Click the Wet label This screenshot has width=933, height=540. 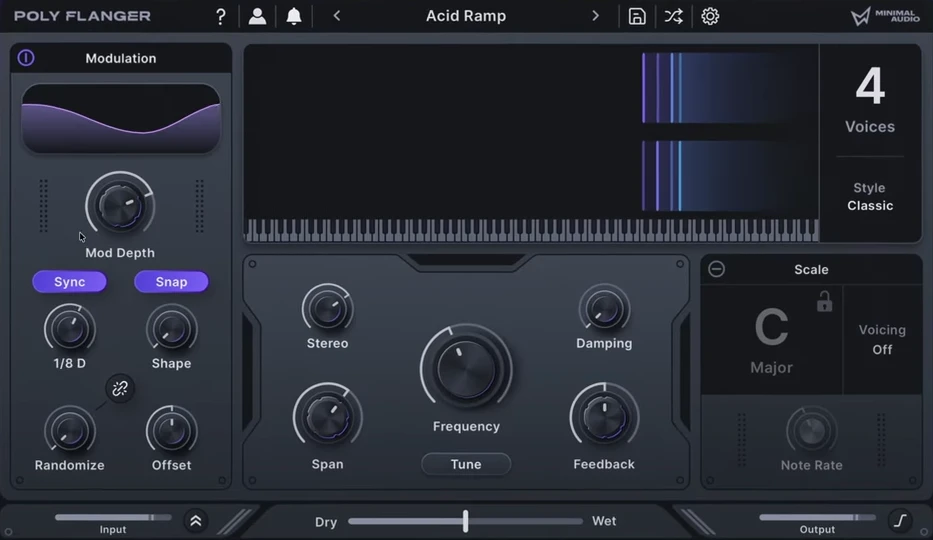tap(604, 521)
